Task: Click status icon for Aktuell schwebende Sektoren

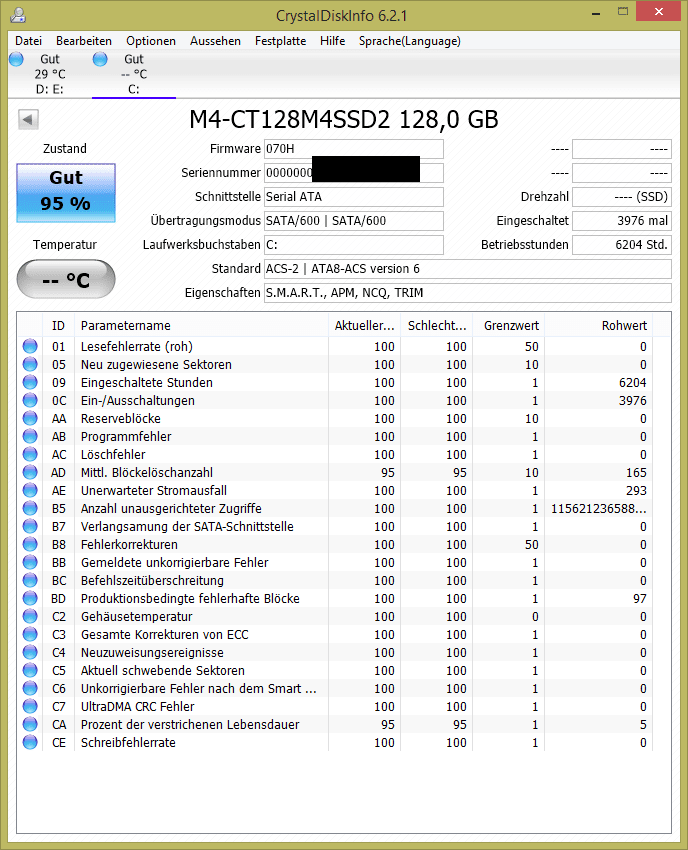Action: point(30,670)
